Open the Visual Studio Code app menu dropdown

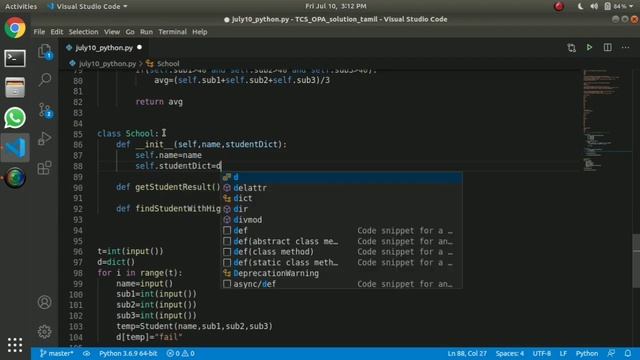87,6
